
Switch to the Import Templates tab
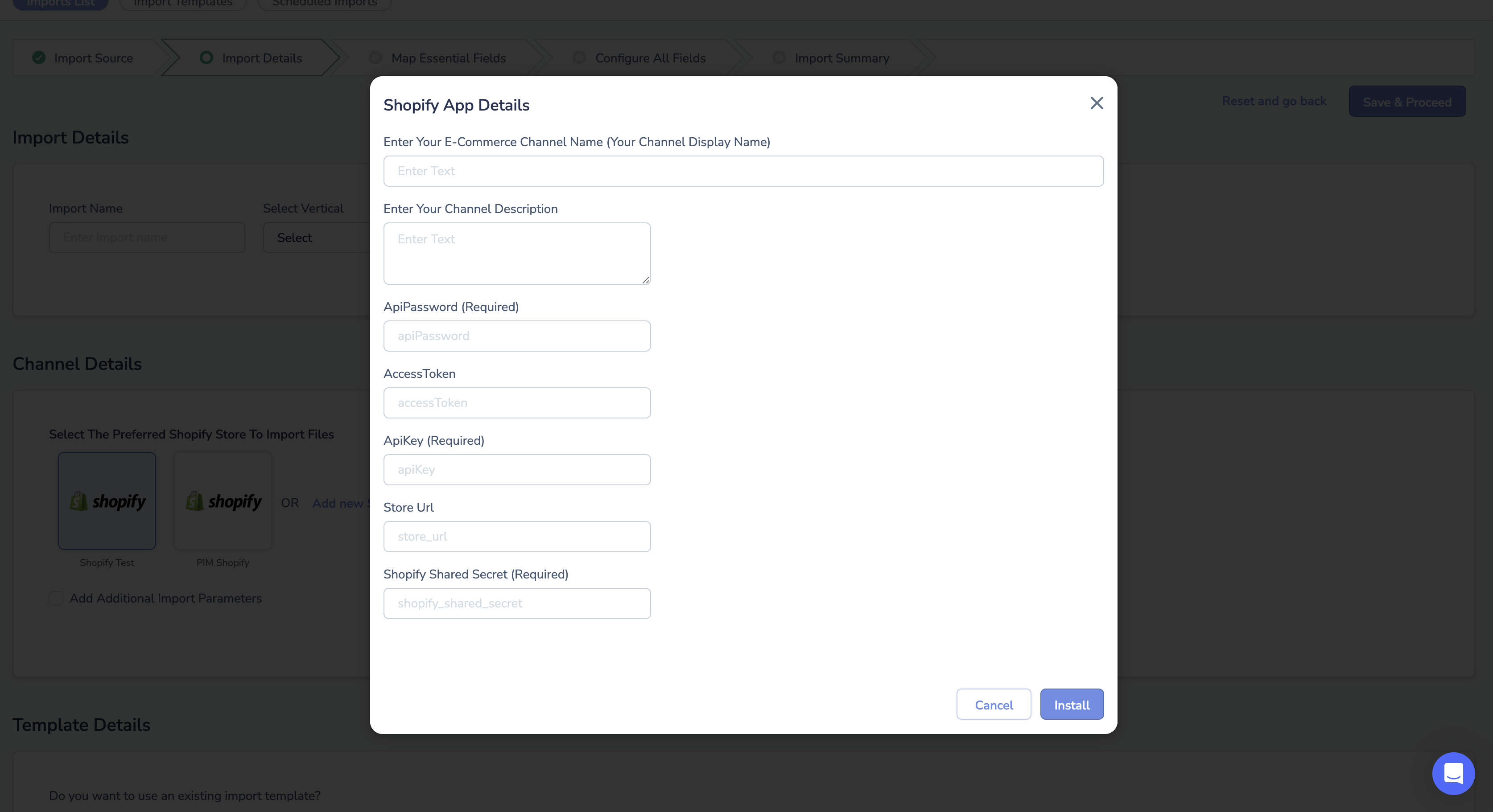coord(183,3)
